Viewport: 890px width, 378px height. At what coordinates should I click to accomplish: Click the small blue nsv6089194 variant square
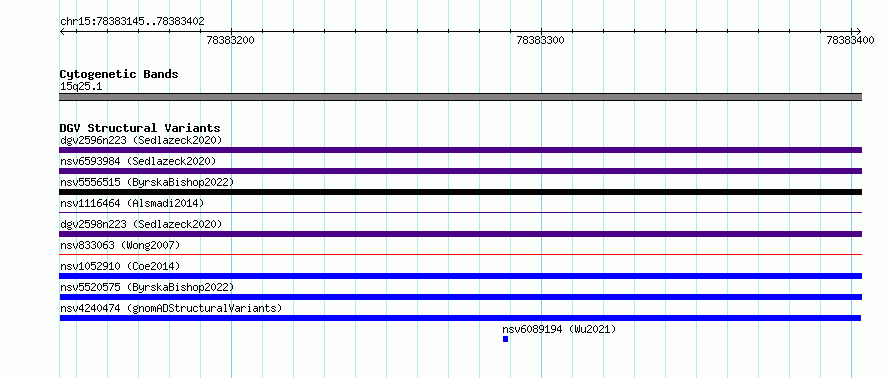[x=505, y=339]
